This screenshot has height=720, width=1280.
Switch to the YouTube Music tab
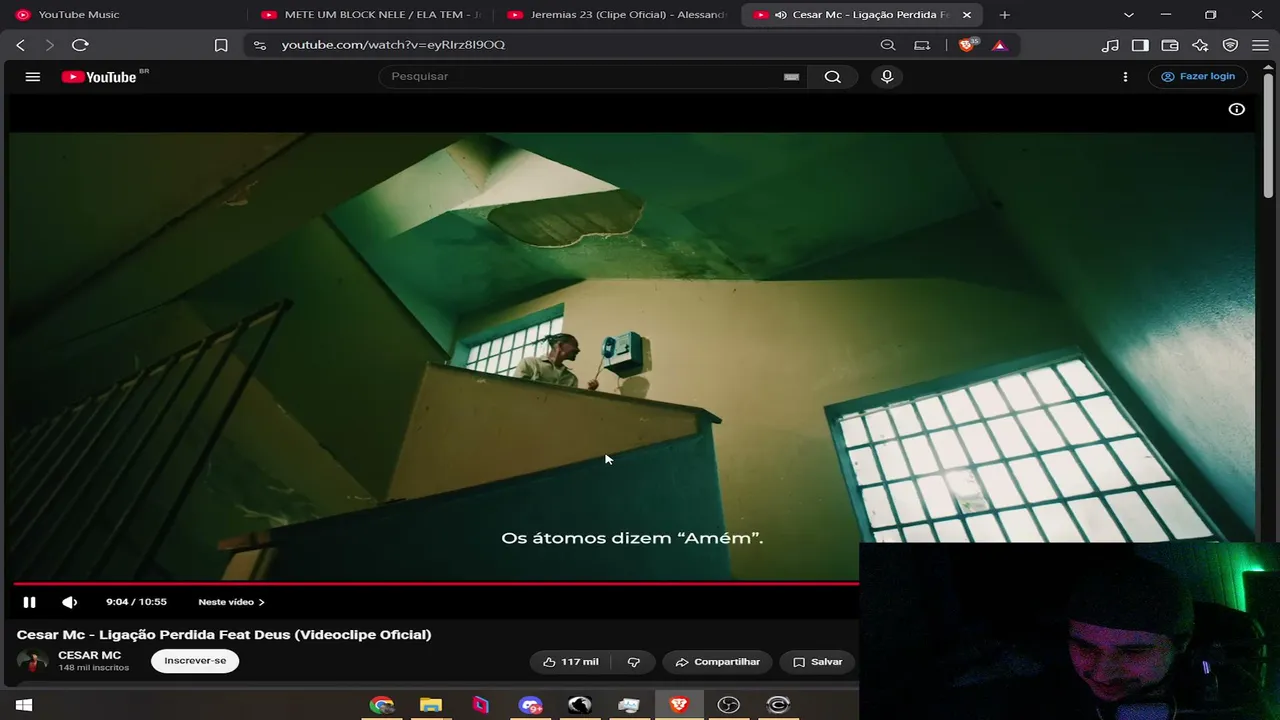124,15
